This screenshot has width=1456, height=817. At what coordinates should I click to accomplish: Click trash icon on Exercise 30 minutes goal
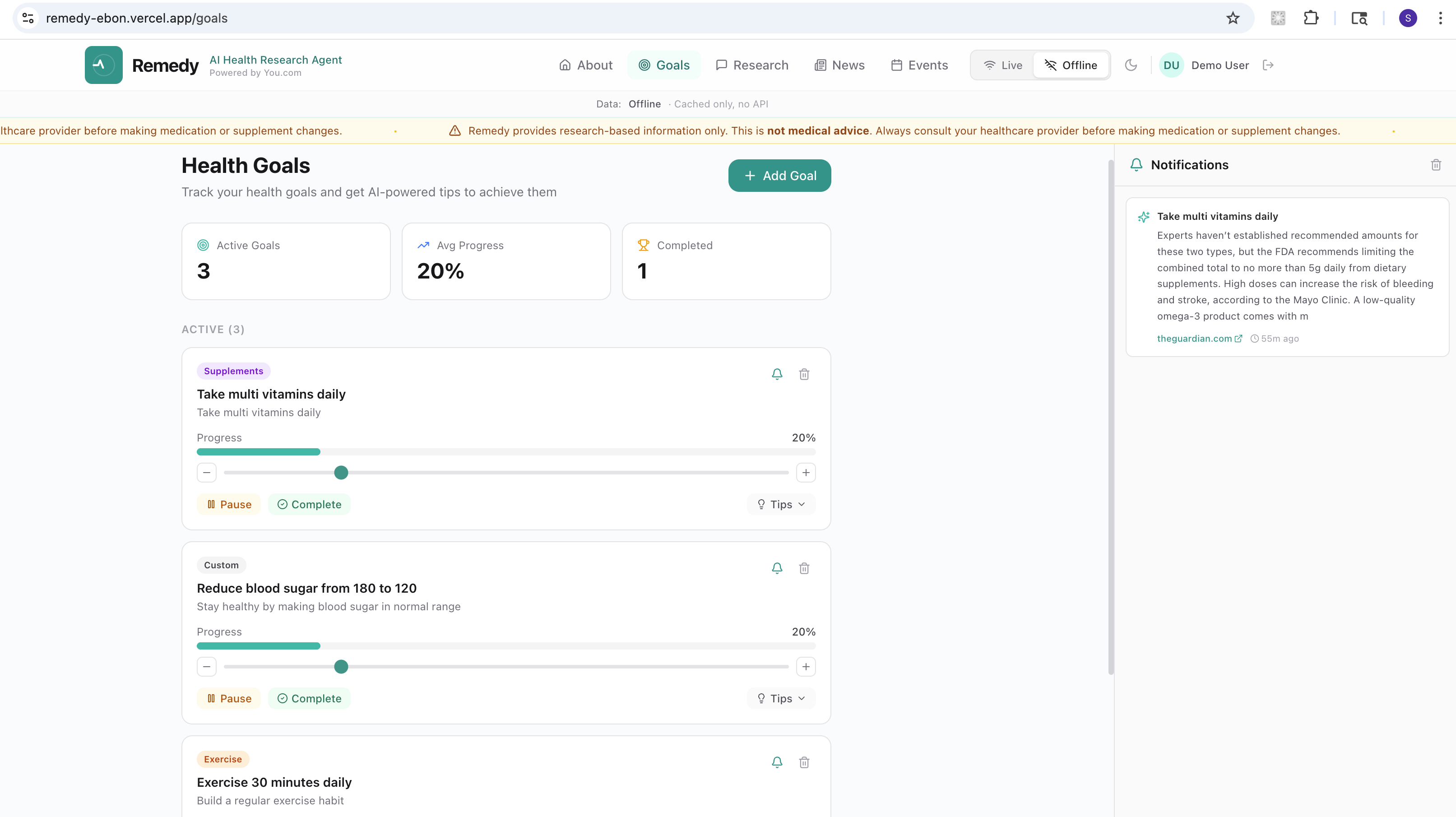pyautogui.click(x=804, y=762)
